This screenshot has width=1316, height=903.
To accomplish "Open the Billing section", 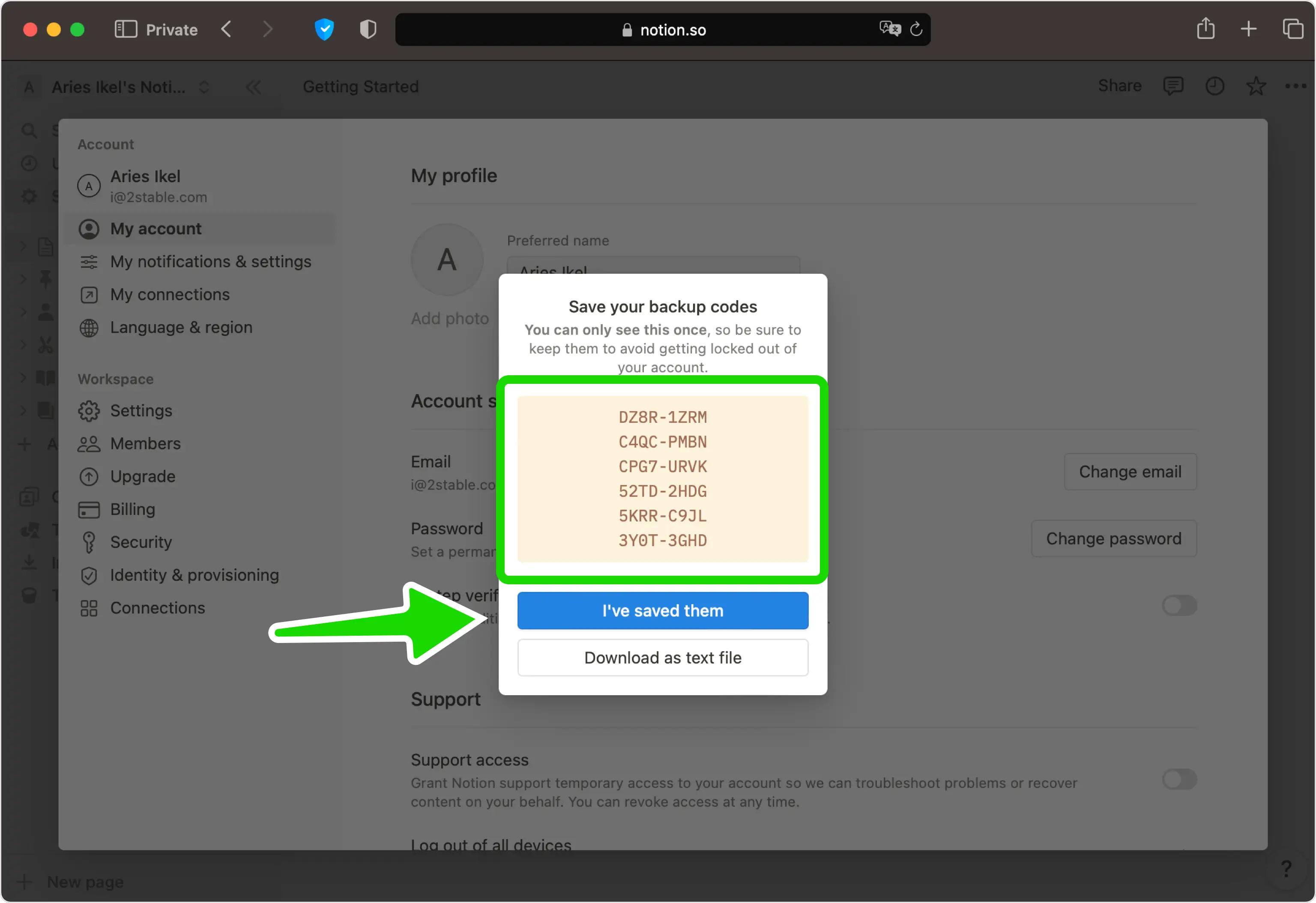I will click(x=201, y=508).
